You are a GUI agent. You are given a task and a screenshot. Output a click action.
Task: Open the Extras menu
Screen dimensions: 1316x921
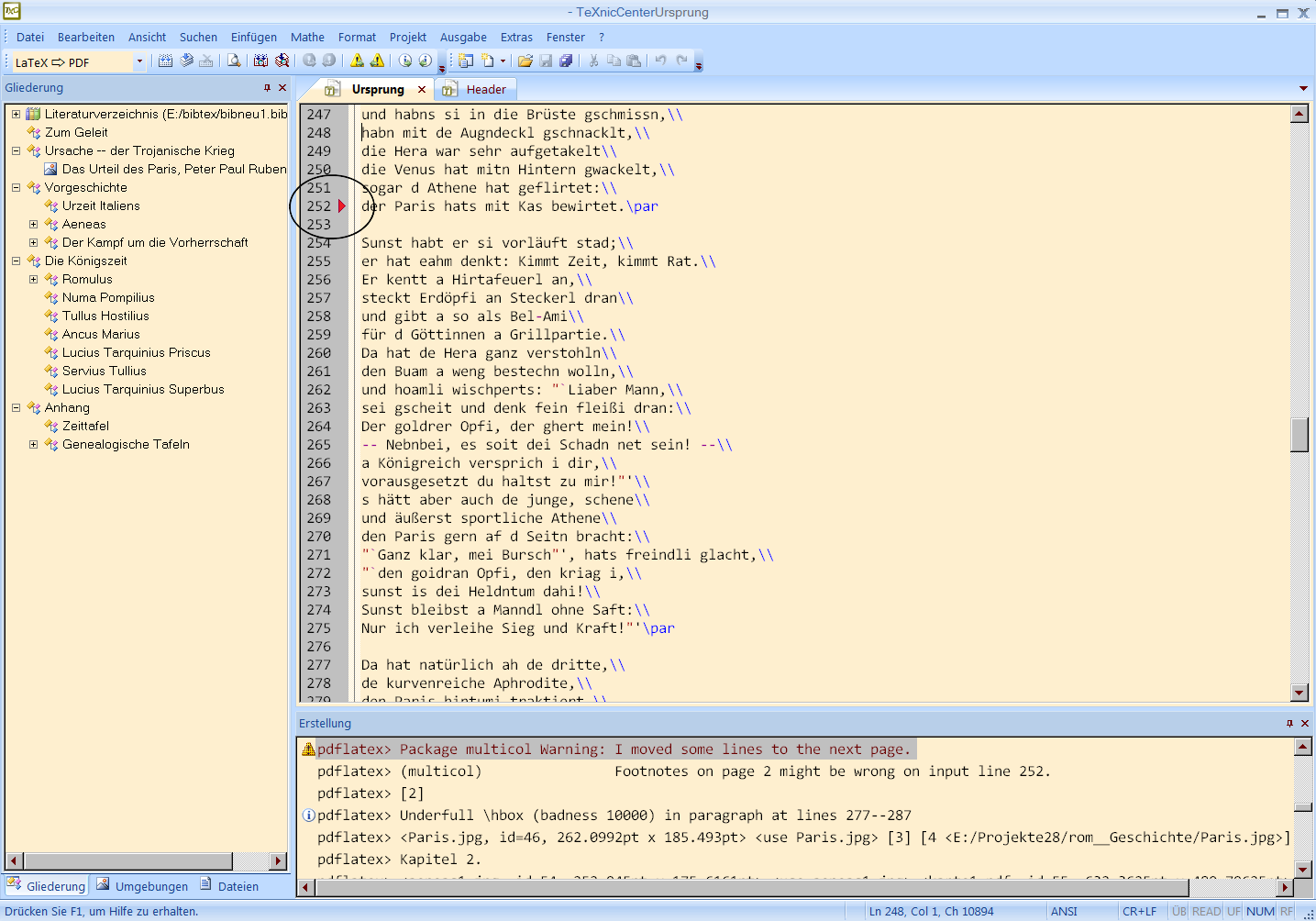(516, 37)
